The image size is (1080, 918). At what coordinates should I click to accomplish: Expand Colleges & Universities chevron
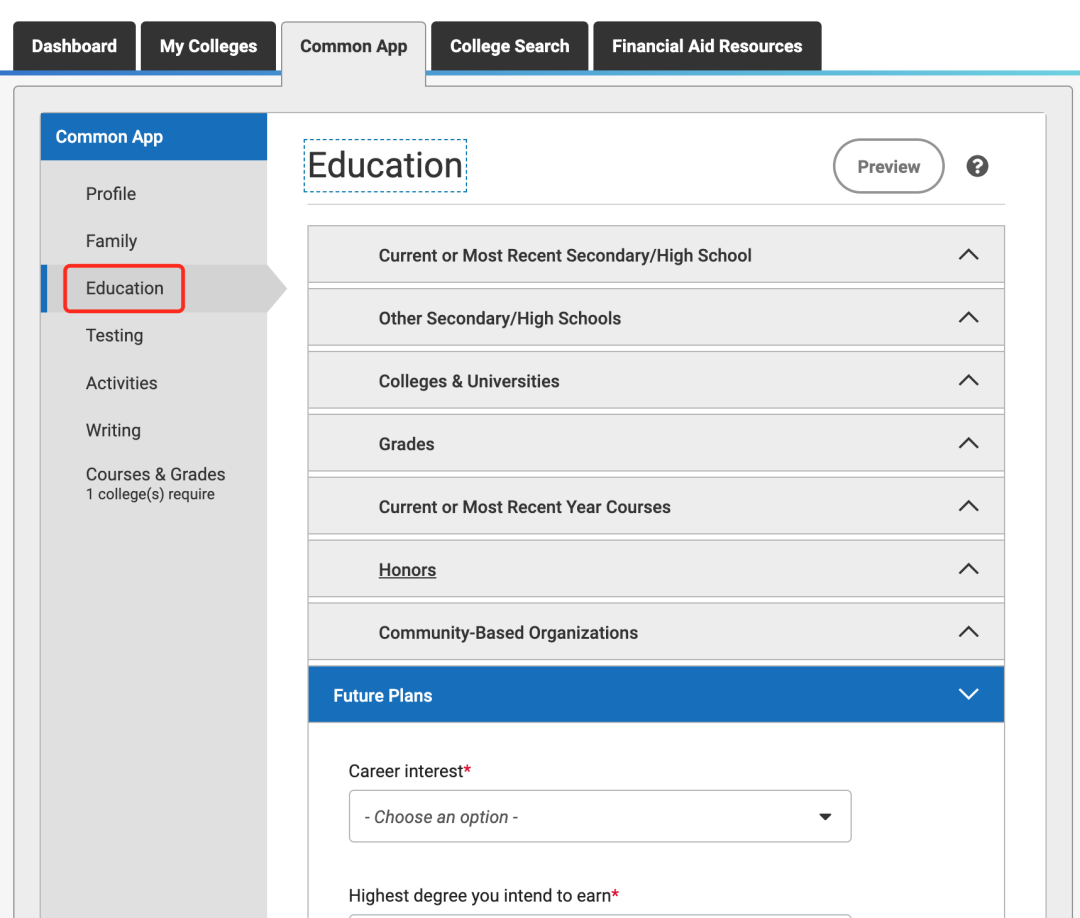[x=968, y=380]
